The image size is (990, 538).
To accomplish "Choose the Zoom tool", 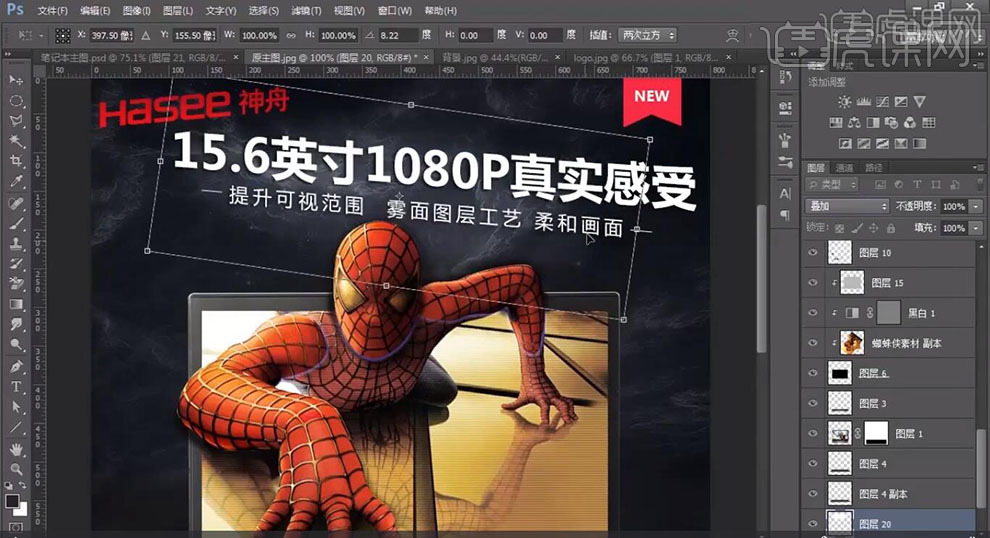I will (16, 468).
